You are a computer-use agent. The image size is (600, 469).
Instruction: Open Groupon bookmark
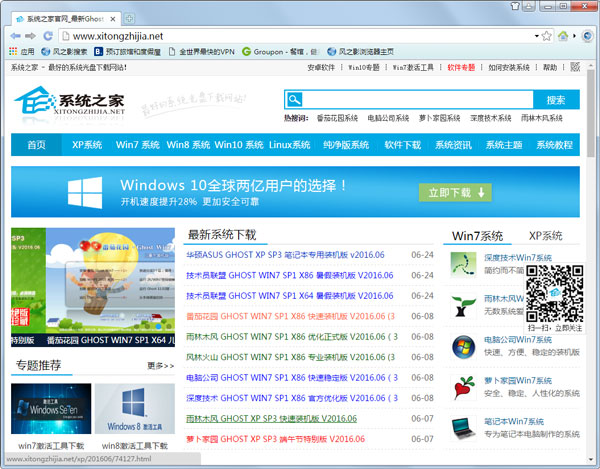coord(280,51)
